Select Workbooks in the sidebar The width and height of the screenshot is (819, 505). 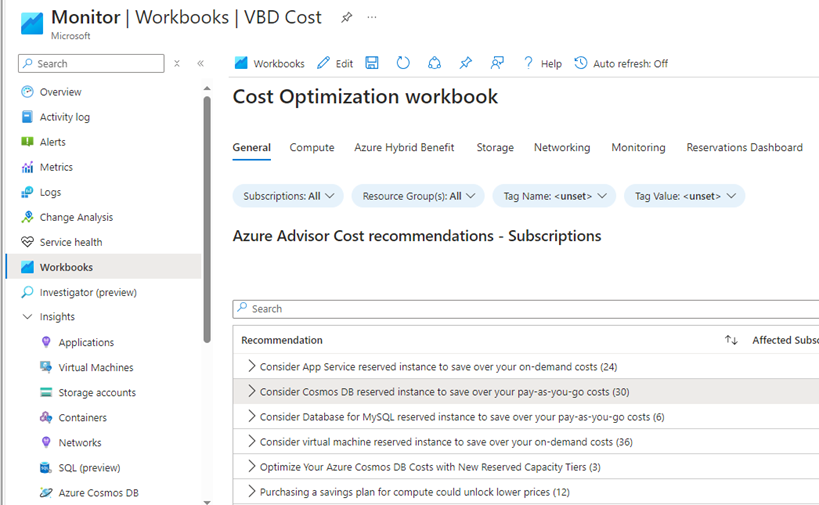pyautogui.click(x=103, y=267)
